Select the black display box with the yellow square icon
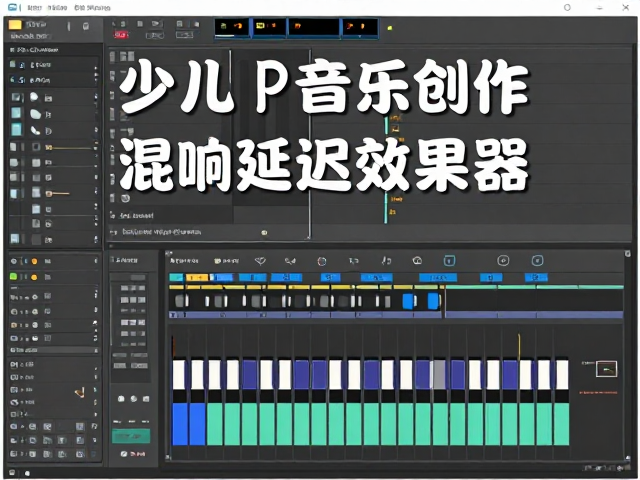 269,27
